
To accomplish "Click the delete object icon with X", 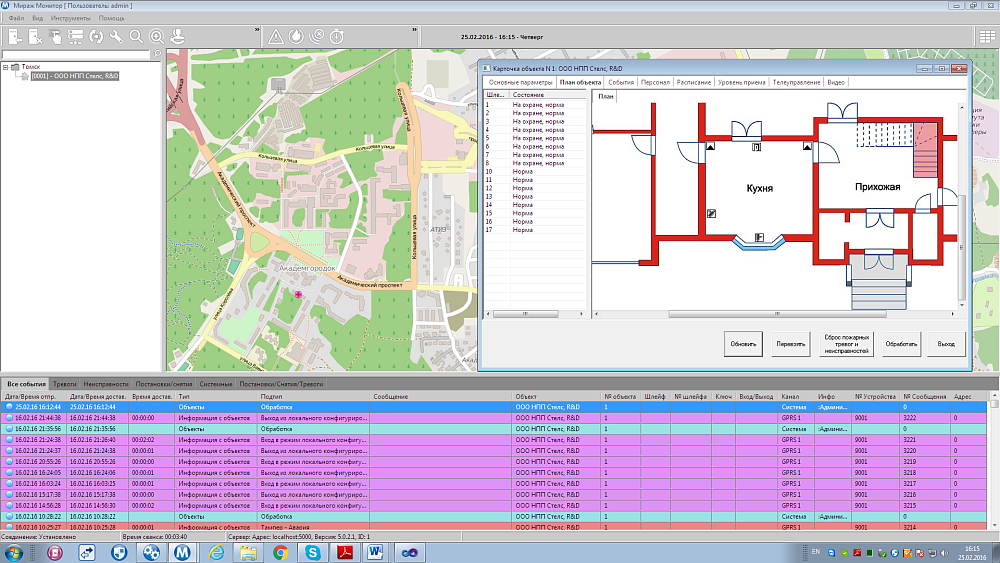I will click(35, 37).
